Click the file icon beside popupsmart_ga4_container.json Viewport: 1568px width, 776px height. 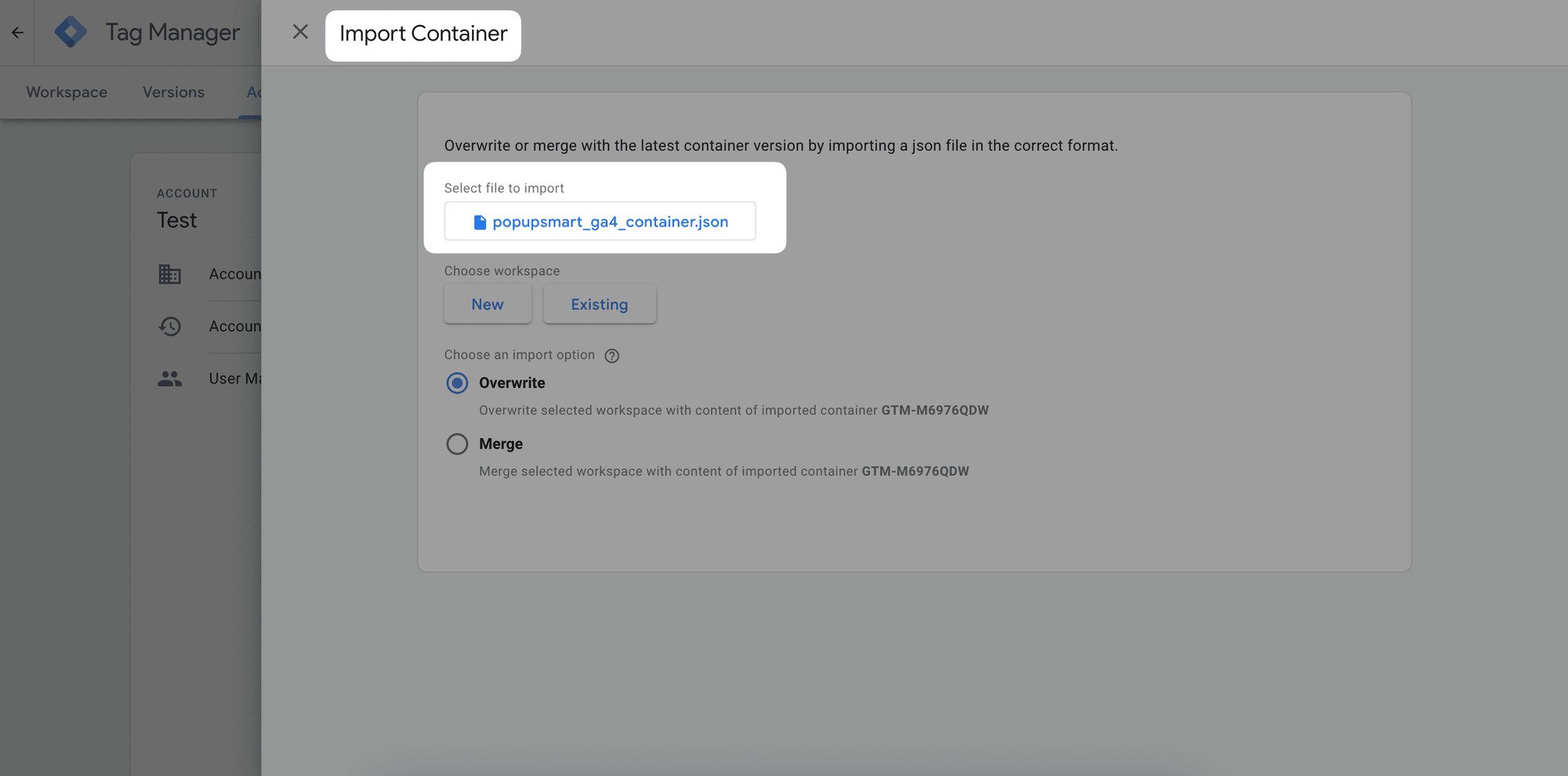480,222
